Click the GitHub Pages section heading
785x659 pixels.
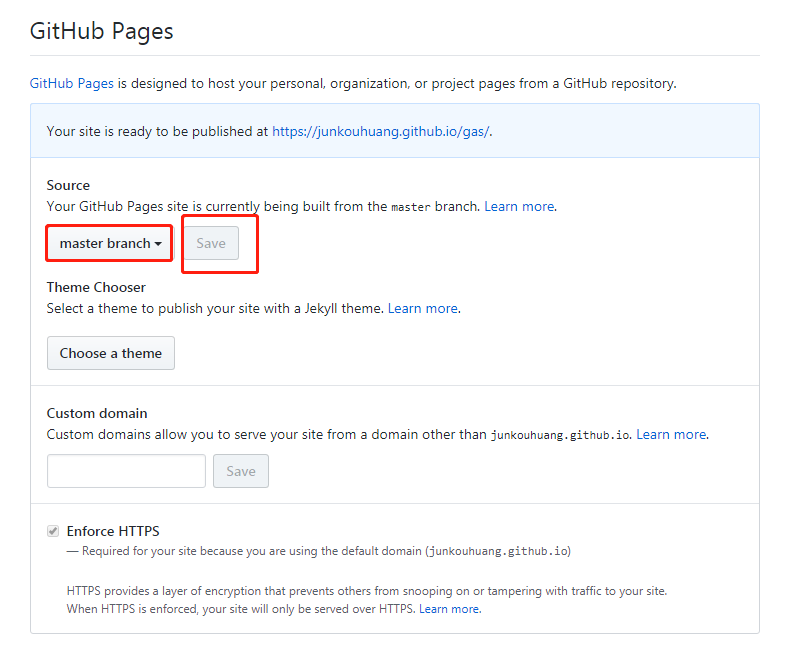pos(102,31)
